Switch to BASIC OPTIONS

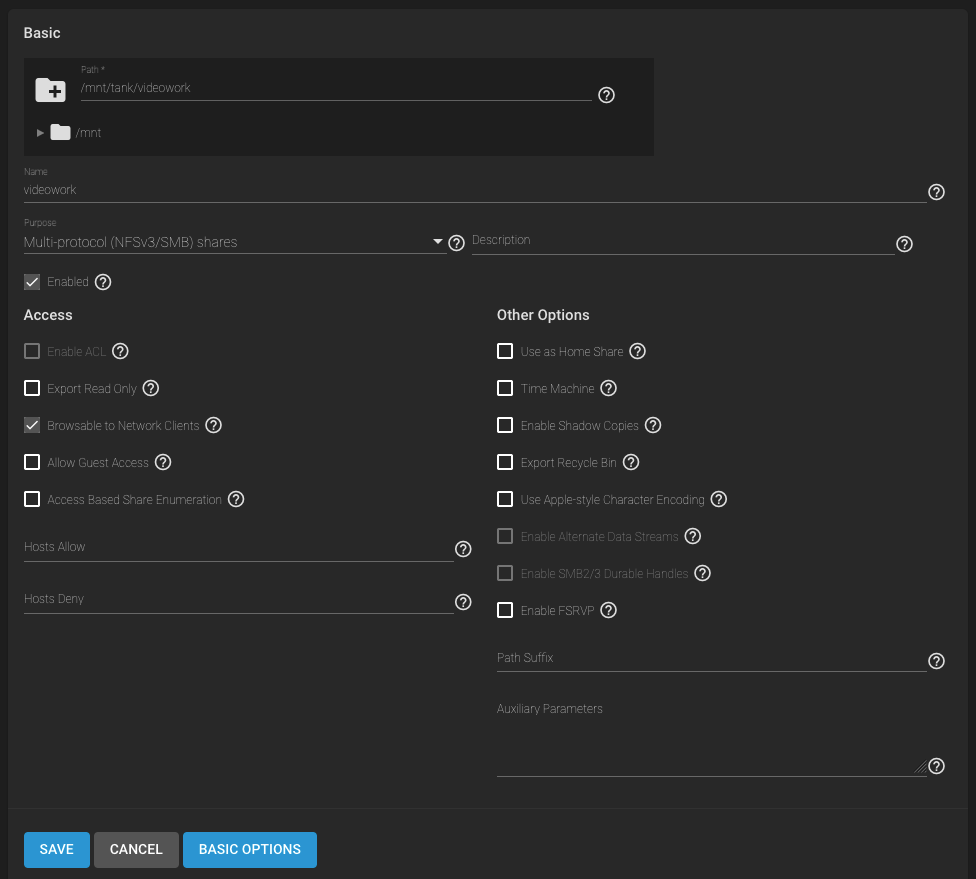250,850
